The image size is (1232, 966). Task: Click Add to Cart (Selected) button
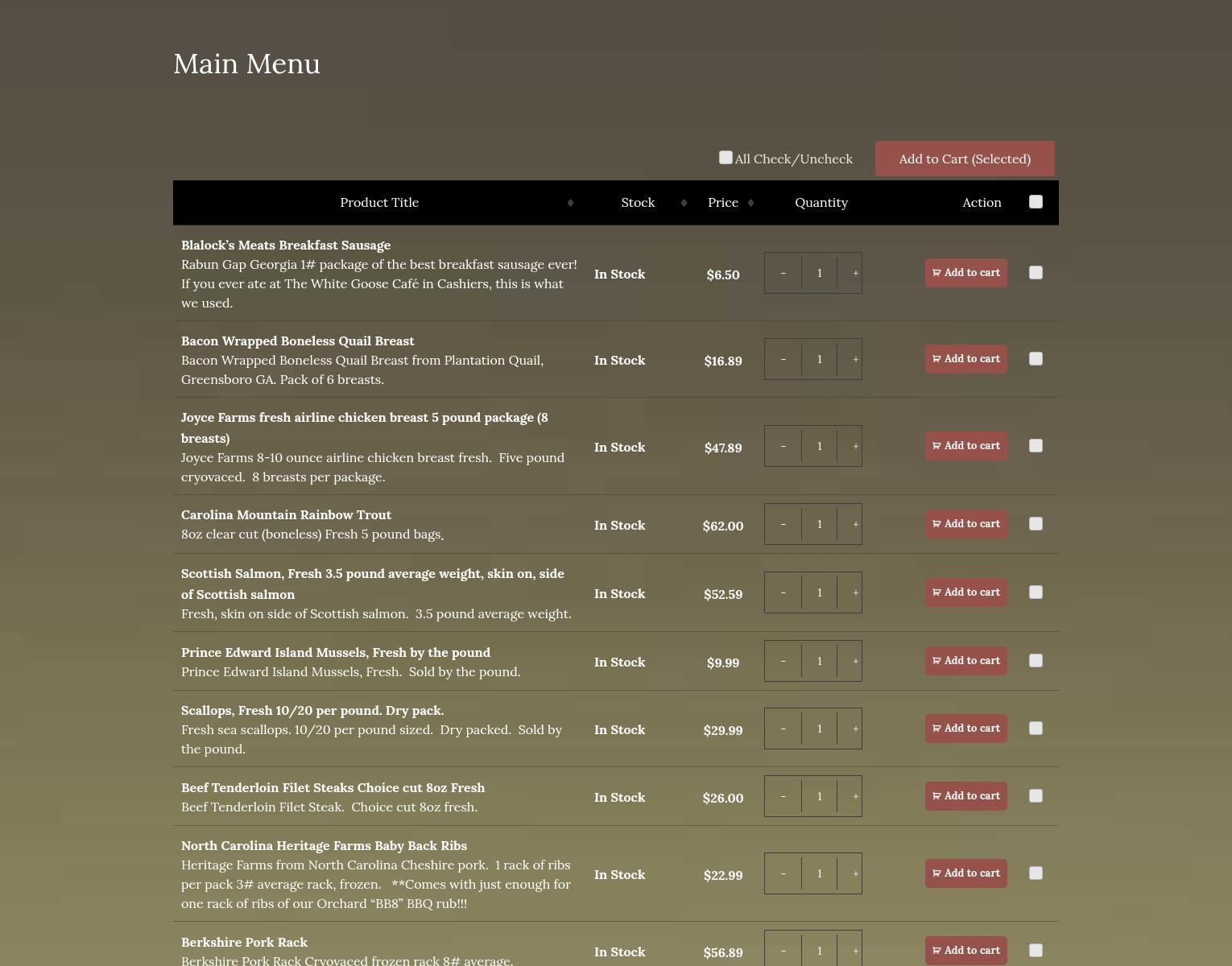click(964, 159)
